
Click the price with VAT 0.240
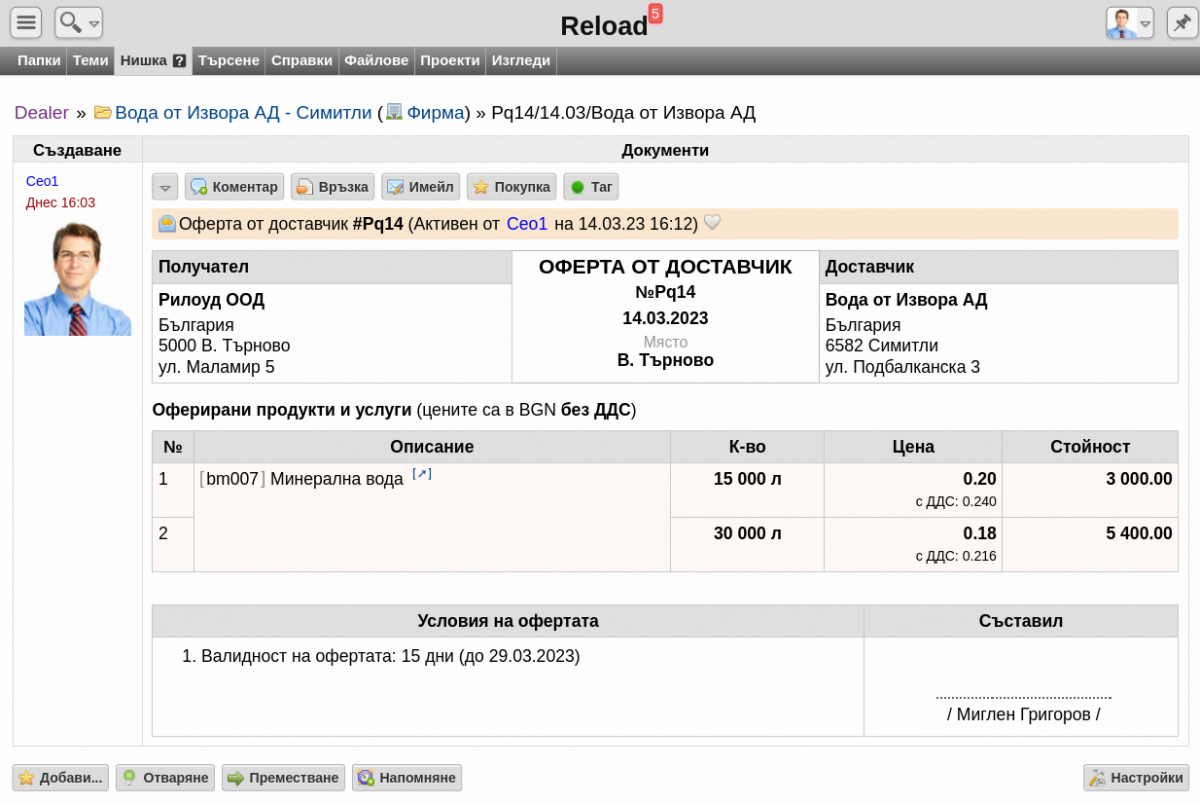pos(956,502)
